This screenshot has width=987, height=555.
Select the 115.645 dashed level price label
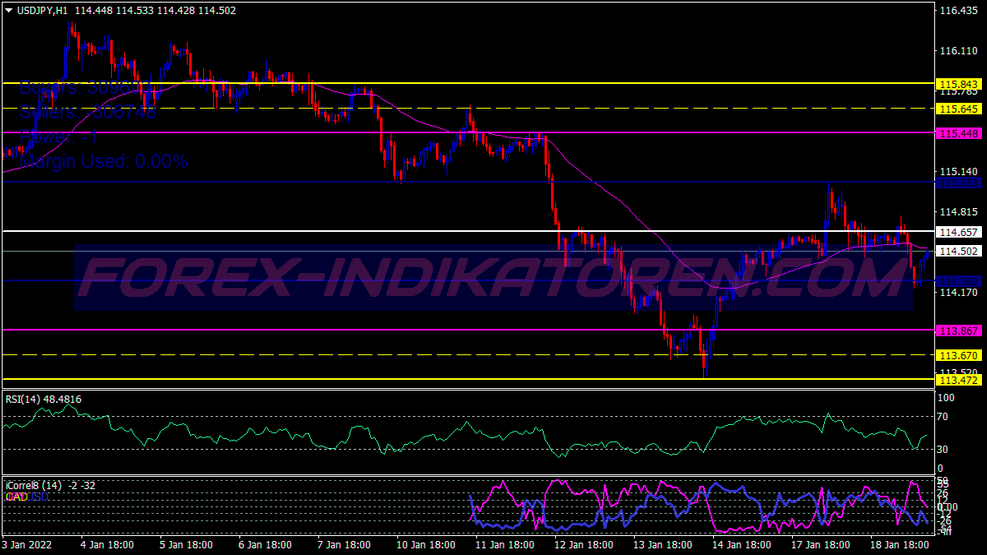coord(959,109)
